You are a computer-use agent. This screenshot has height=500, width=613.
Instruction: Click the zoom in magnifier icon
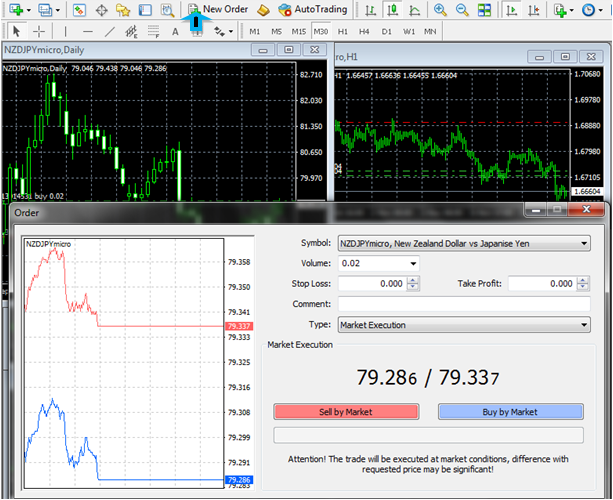point(440,10)
